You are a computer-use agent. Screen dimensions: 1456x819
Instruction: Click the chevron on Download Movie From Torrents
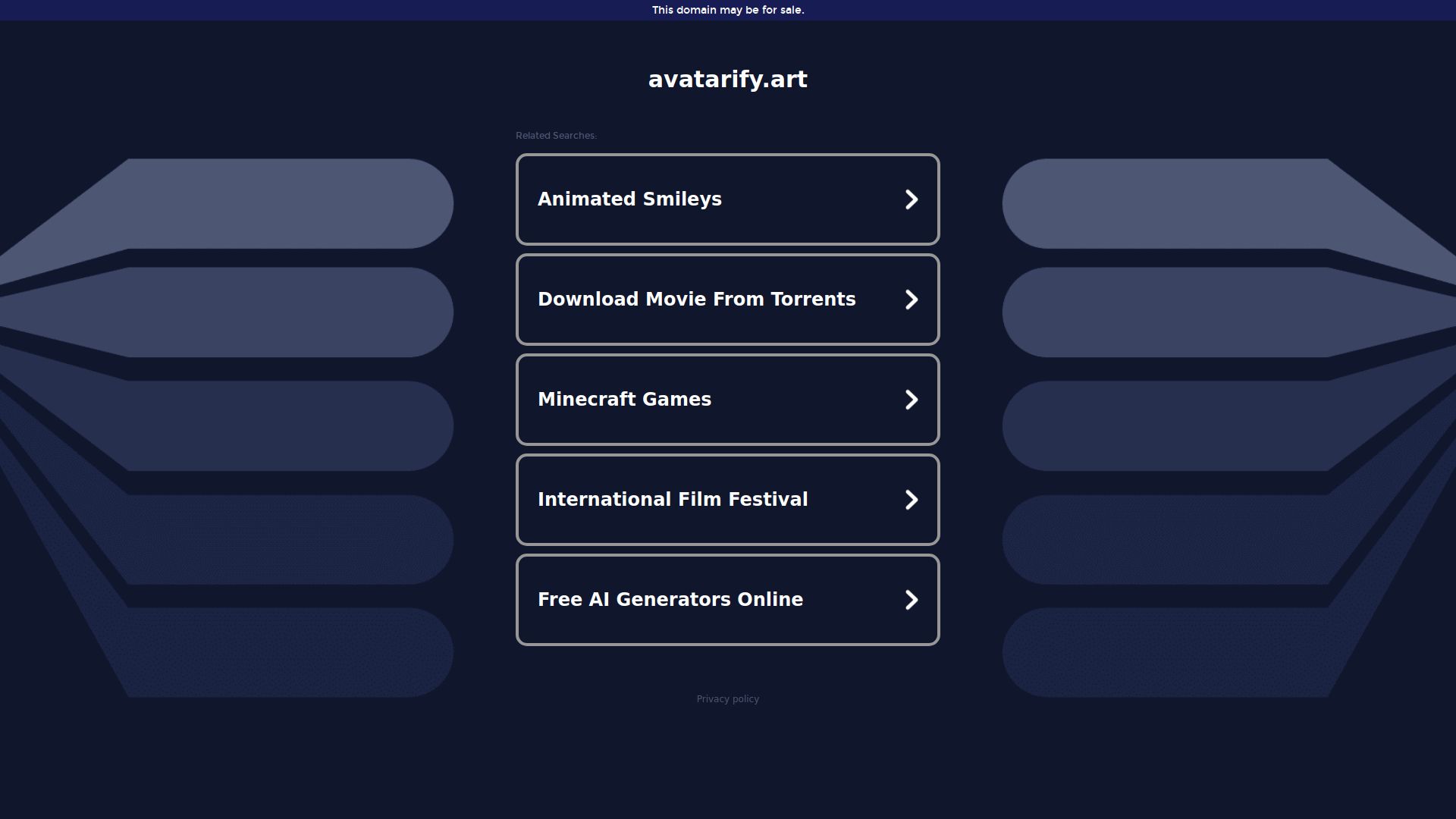(x=912, y=299)
